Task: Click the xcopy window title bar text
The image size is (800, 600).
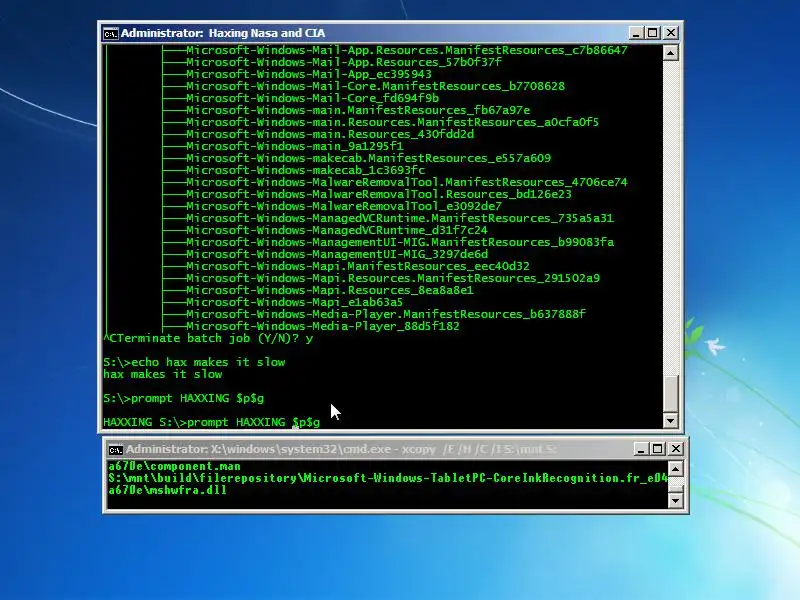Action: pos(341,449)
